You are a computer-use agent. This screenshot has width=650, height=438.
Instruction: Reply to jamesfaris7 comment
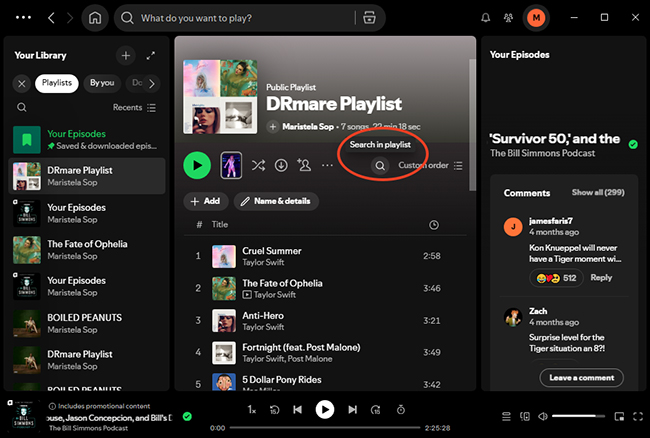coord(601,278)
